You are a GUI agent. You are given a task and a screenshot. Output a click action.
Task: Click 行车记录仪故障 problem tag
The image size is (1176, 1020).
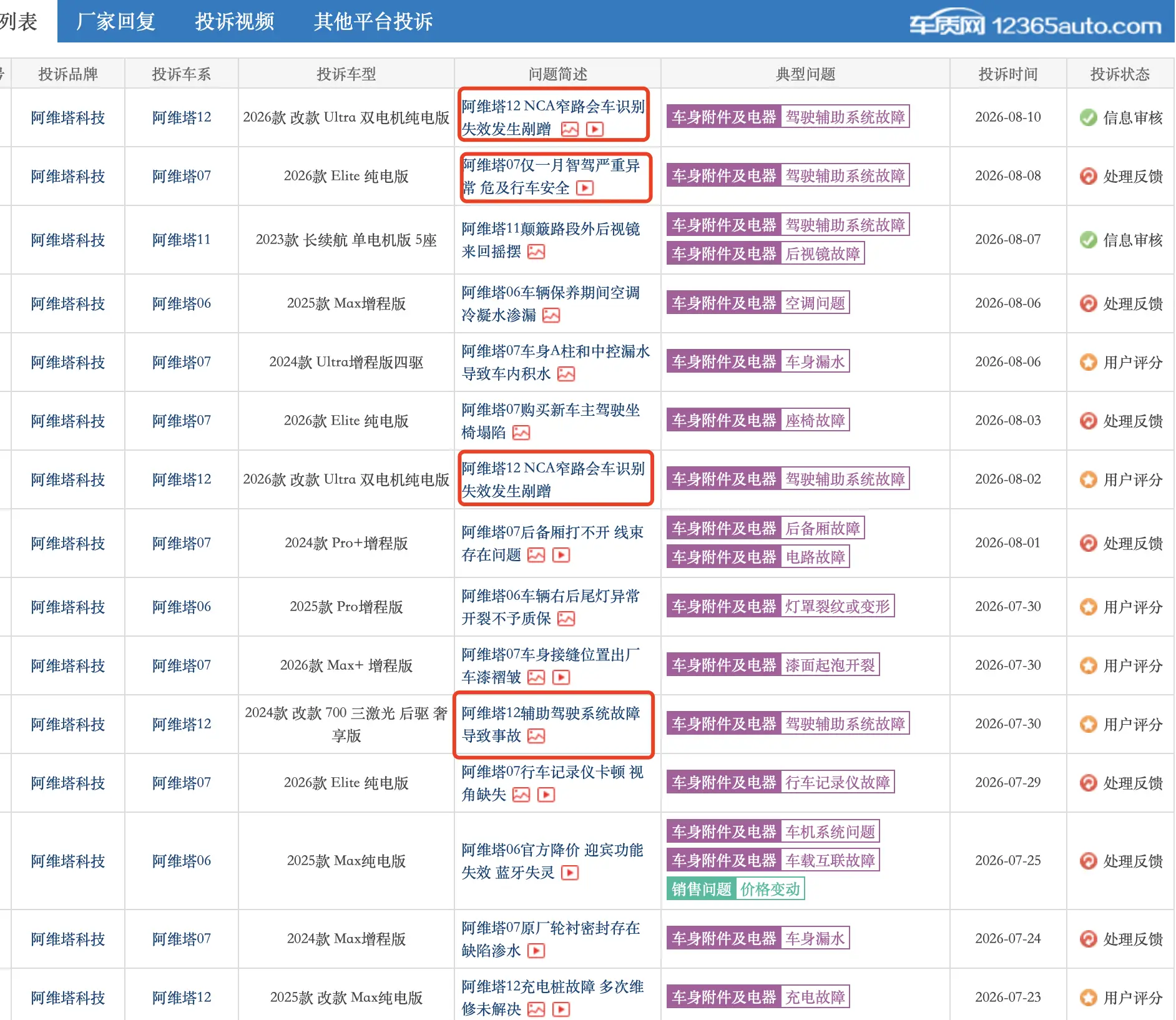[838, 782]
